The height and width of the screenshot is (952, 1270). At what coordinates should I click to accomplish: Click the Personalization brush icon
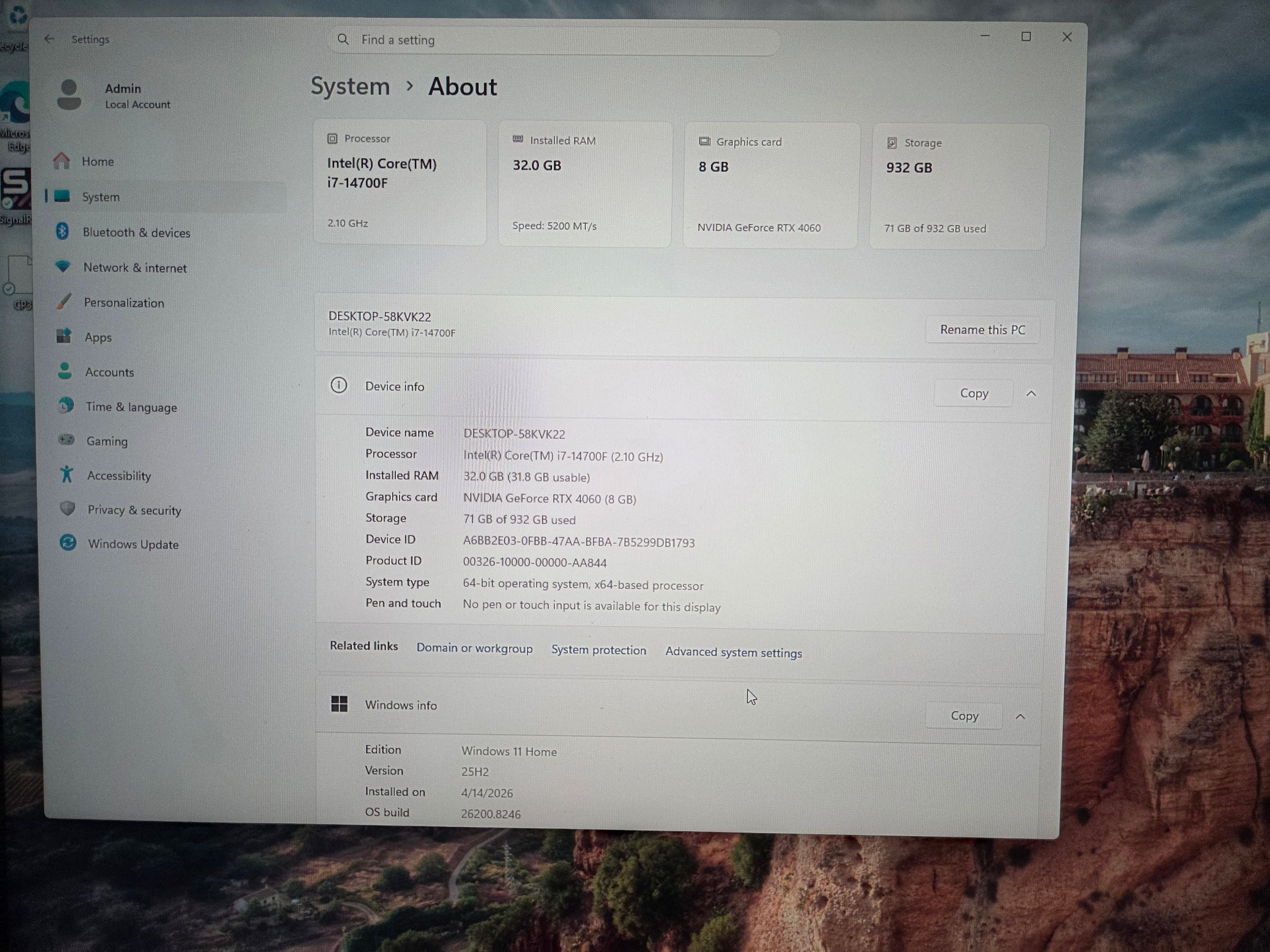(x=63, y=301)
